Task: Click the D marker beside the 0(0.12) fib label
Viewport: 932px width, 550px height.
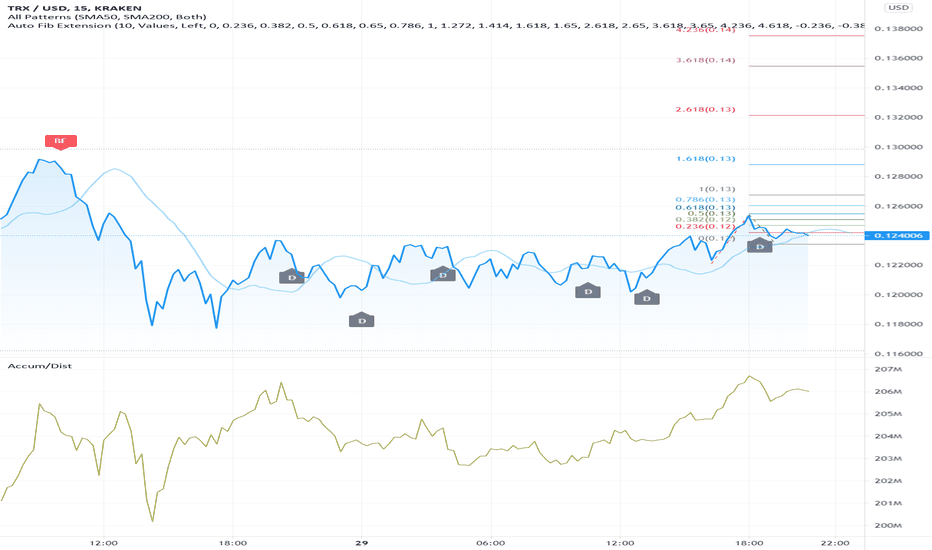Action: click(x=760, y=246)
